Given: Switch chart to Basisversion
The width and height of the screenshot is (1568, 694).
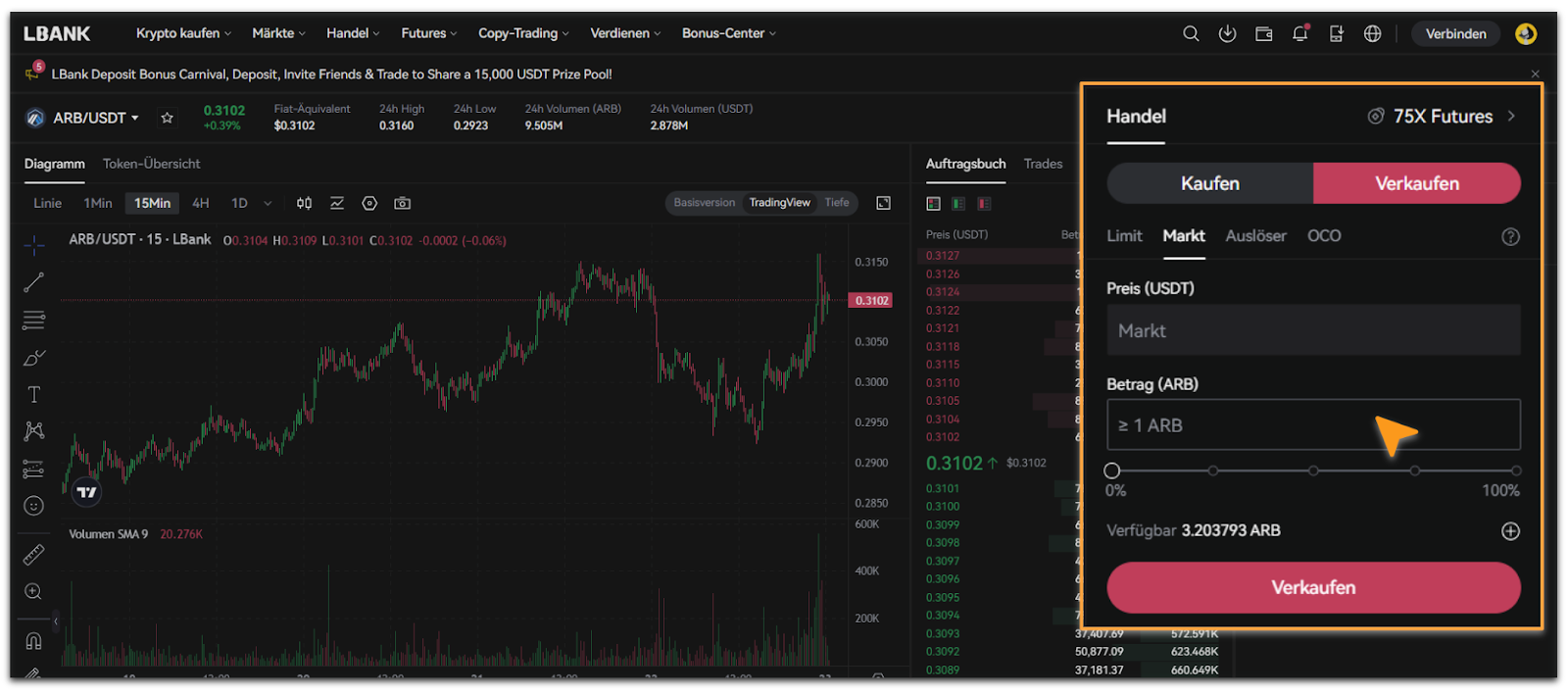Looking at the screenshot, I should tap(704, 203).
